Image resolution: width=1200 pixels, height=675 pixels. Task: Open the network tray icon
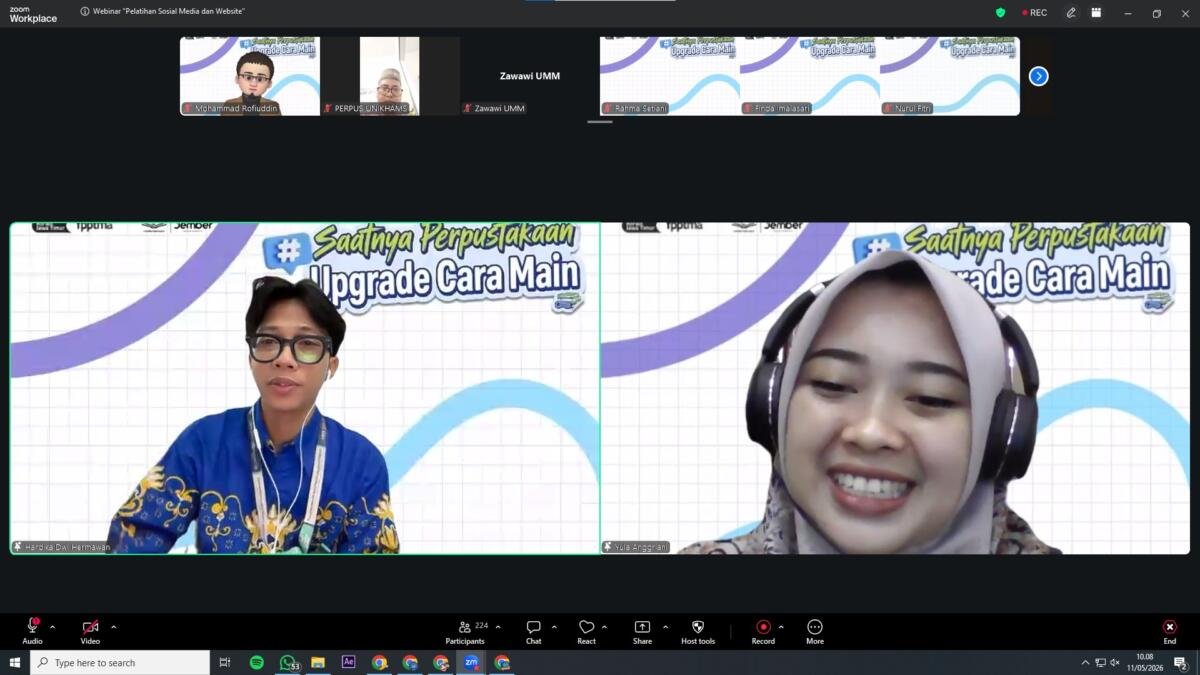coord(1100,662)
